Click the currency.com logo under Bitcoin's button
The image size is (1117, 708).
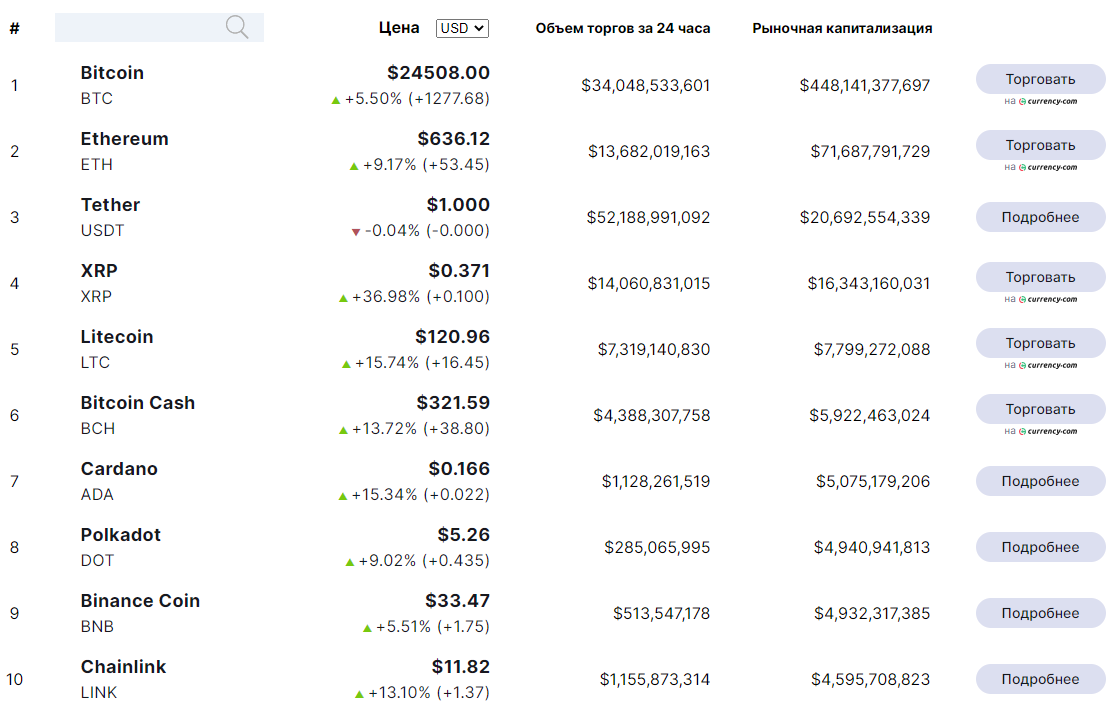click(1046, 101)
